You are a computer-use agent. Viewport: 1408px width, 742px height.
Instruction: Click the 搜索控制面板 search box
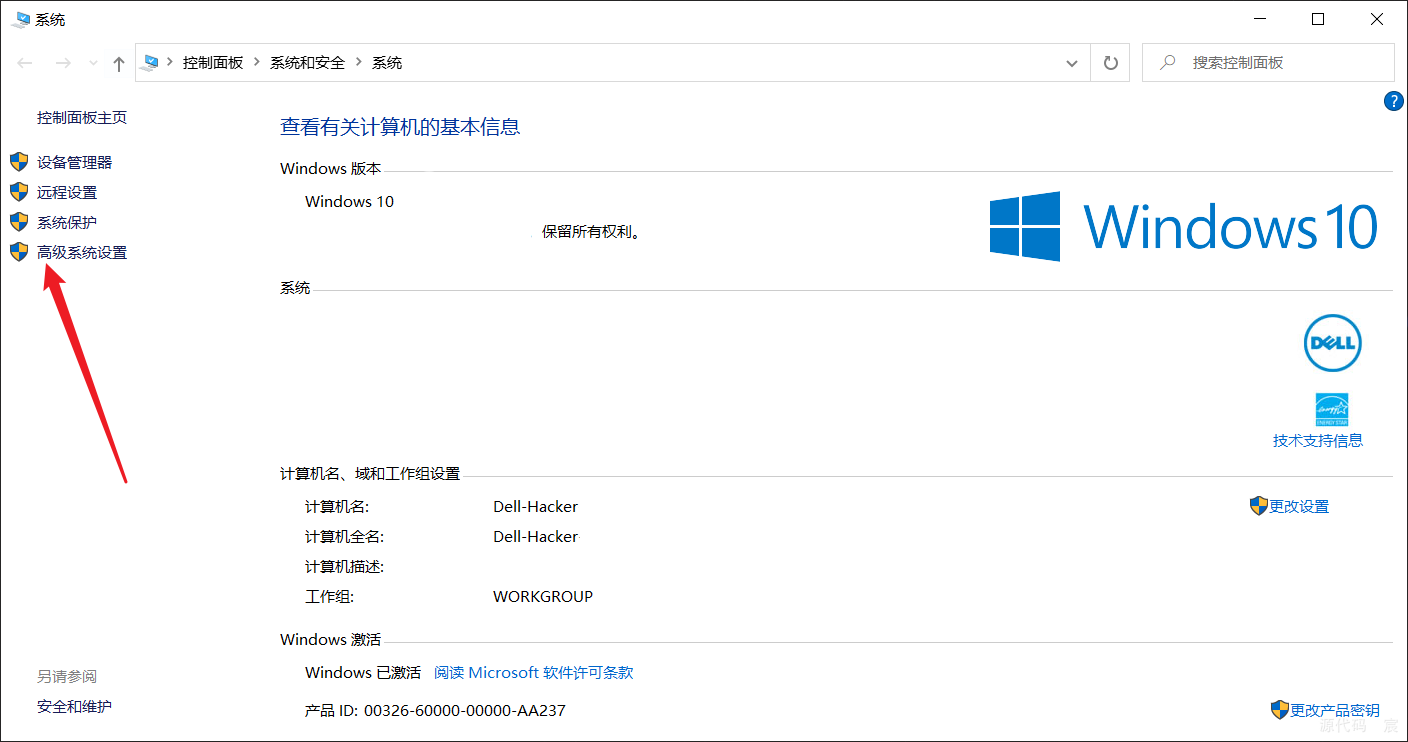point(1268,63)
